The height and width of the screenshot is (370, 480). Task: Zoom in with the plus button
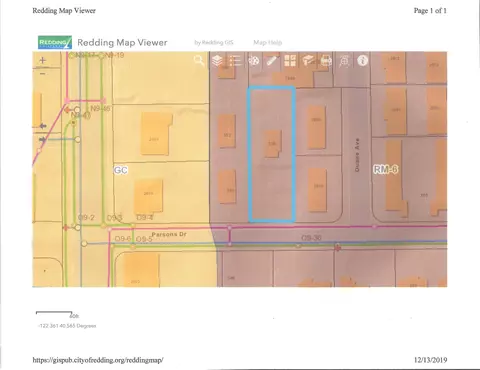pyautogui.click(x=43, y=60)
